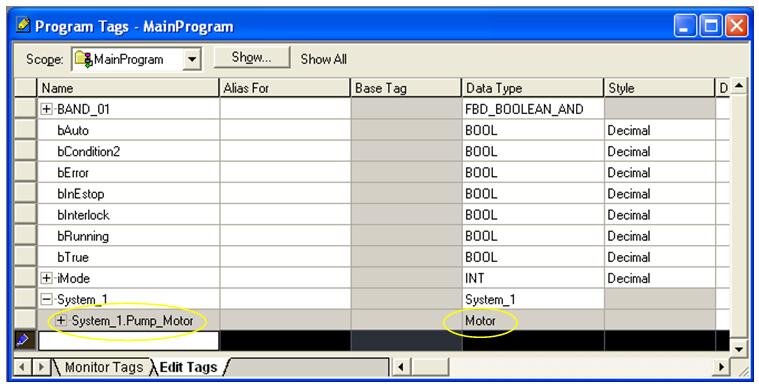Select the row header for bRunning
Screen dimensions: 759x387
(25, 236)
